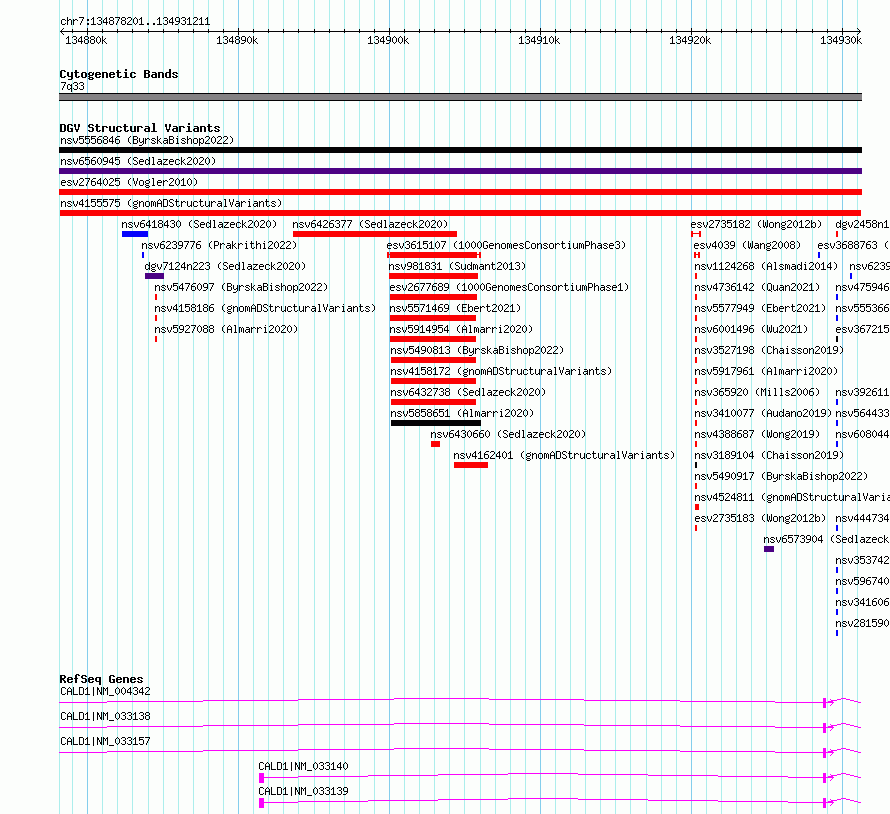Click nsv5571469 (Ebert2021) variant label
The image size is (890, 814).
[455, 308]
